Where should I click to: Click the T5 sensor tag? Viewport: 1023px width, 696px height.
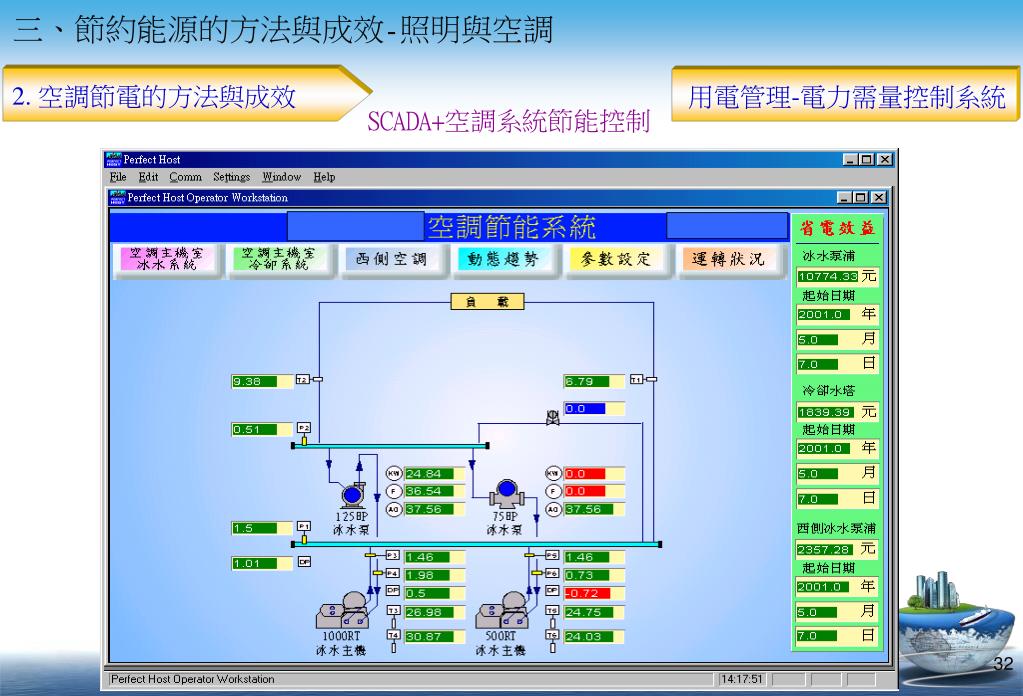(x=552, y=611)
